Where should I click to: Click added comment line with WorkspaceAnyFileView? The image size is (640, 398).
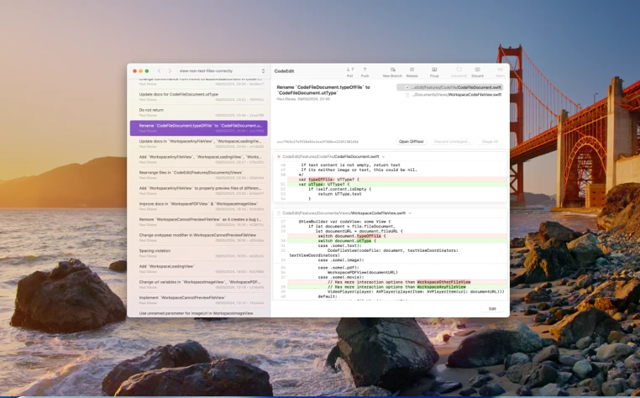pyautogui.click(x=398, y=287)
